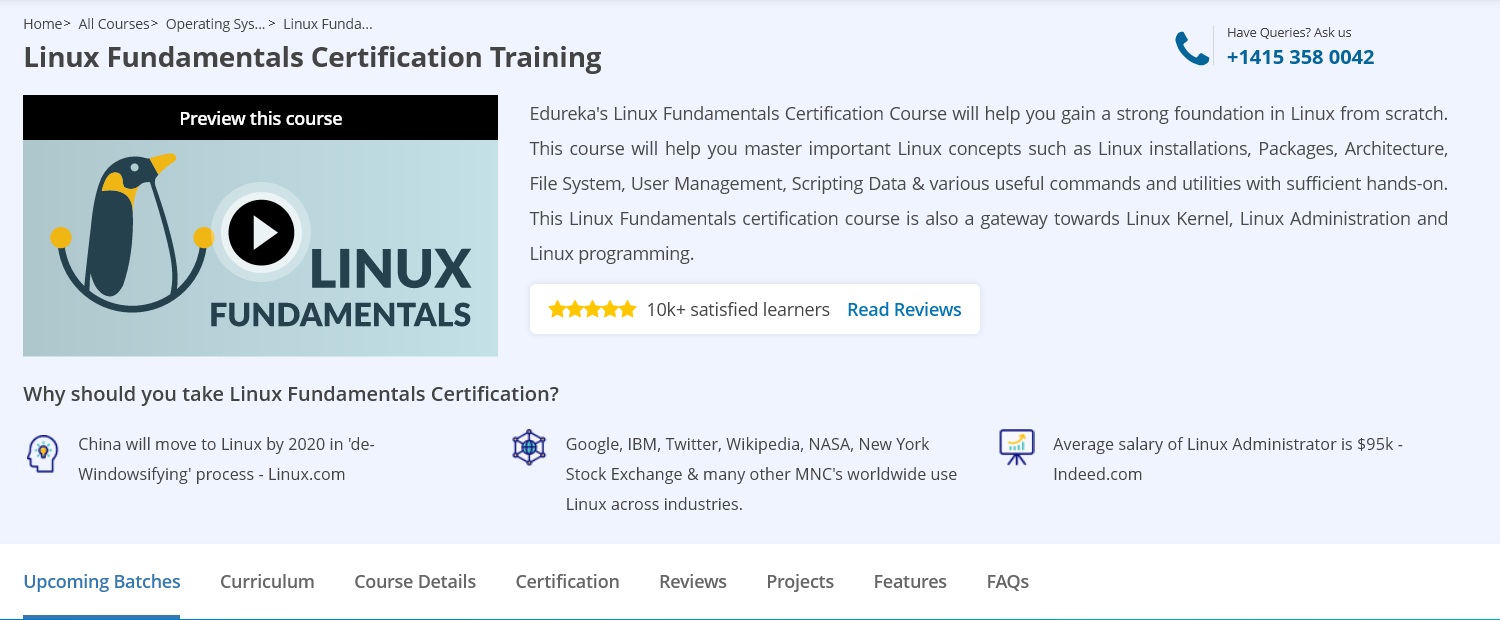1500x620 pixels.
Task: Click the network icon next to Google IBM fact
Action: (529, 447)
